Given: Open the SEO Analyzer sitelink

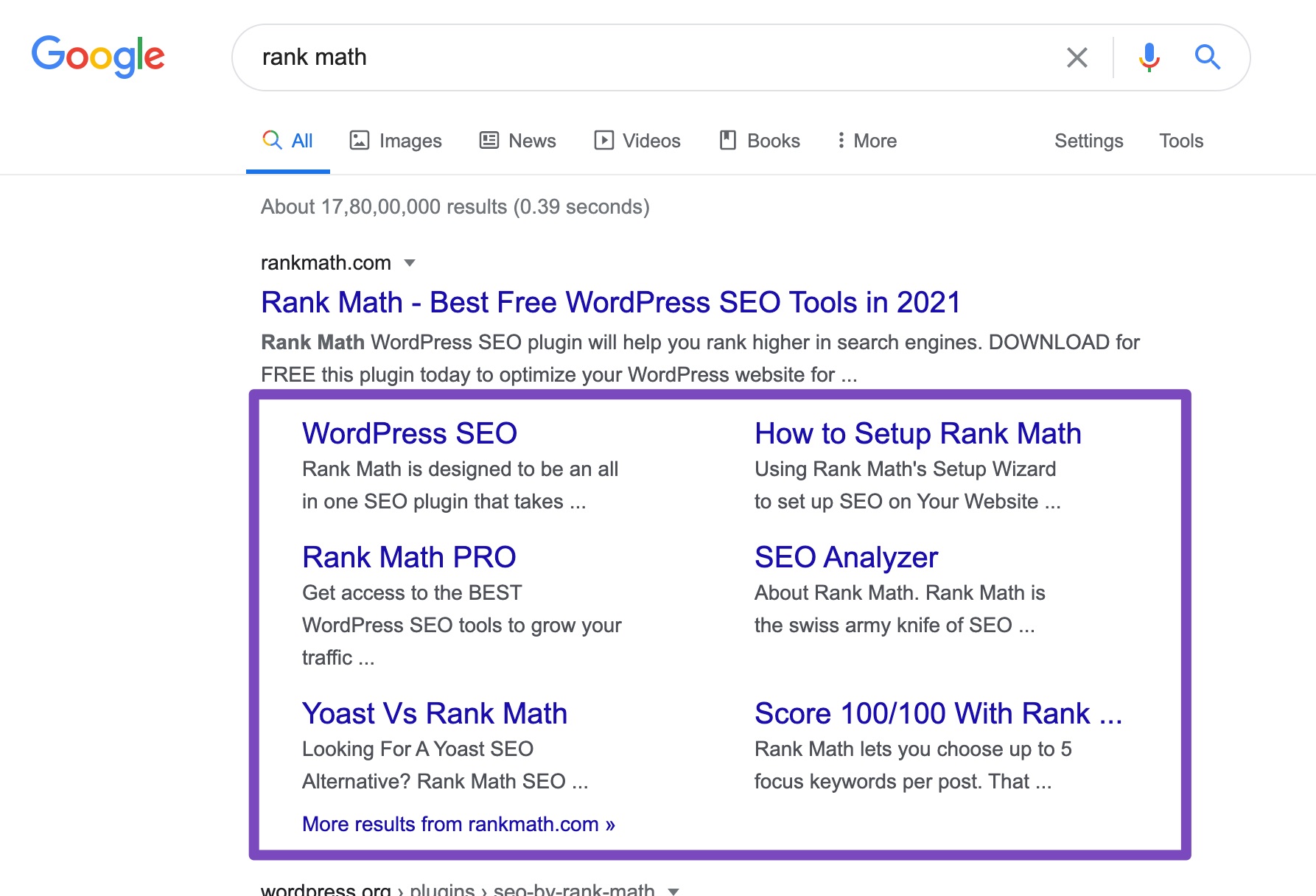Looking at the screenshot, I should coord(846,557).
